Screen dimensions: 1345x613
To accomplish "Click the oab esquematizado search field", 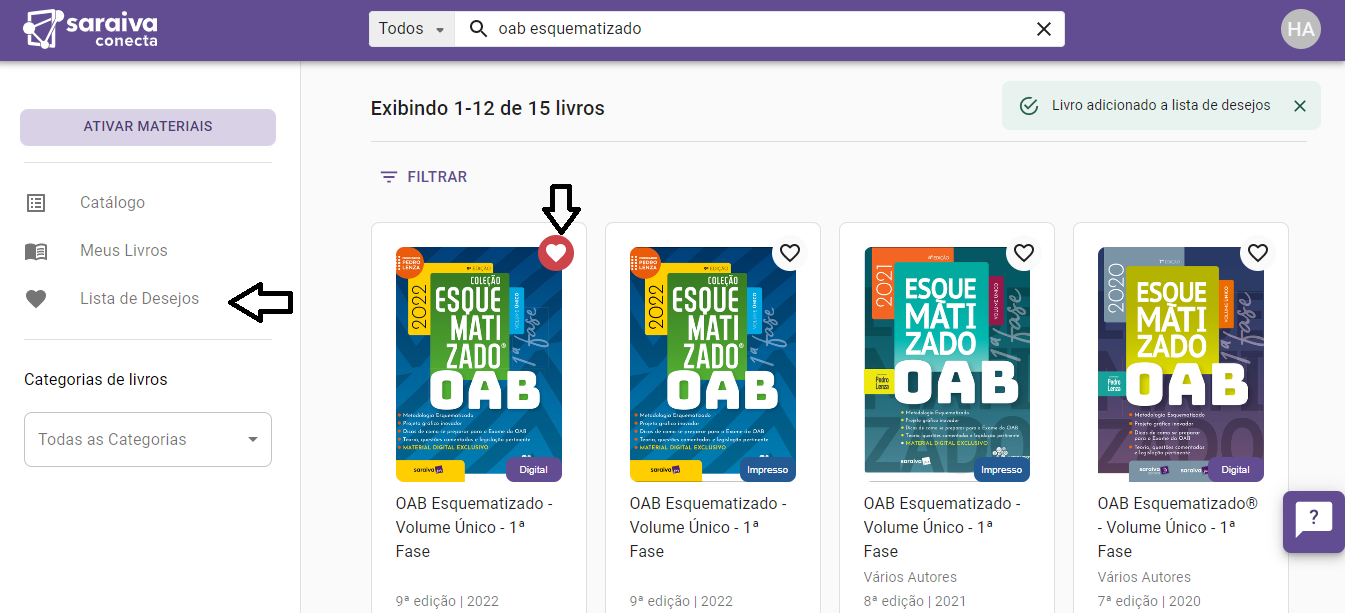I will point(760,29).
